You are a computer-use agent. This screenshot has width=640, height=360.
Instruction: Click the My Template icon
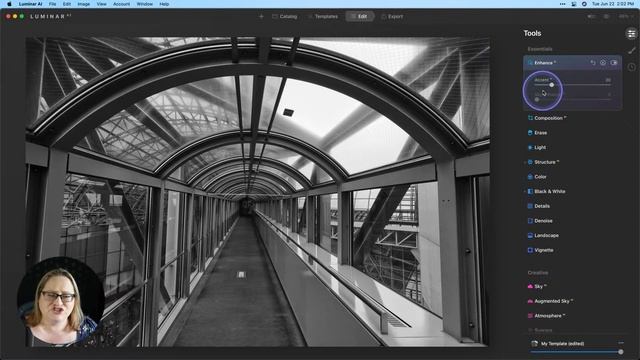pos(534,344)
